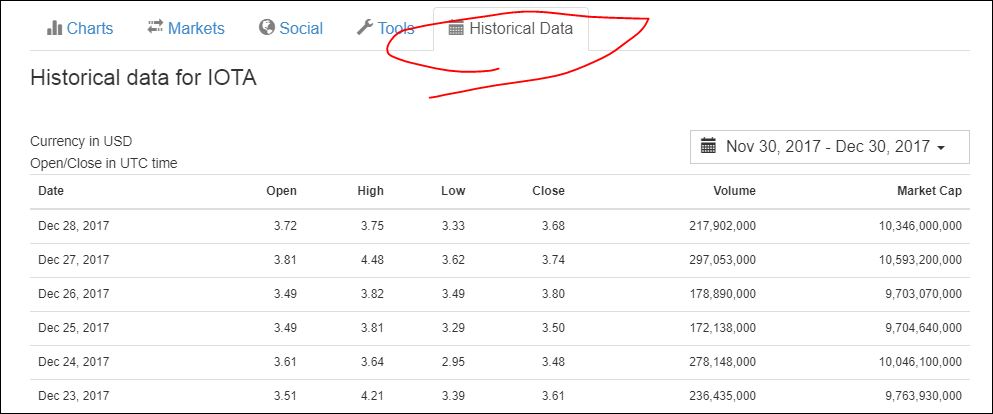The width and height of the screenshot is (993, 414).
Task: Click the caret arrow of the date range picker
Action: pos(940,148)
